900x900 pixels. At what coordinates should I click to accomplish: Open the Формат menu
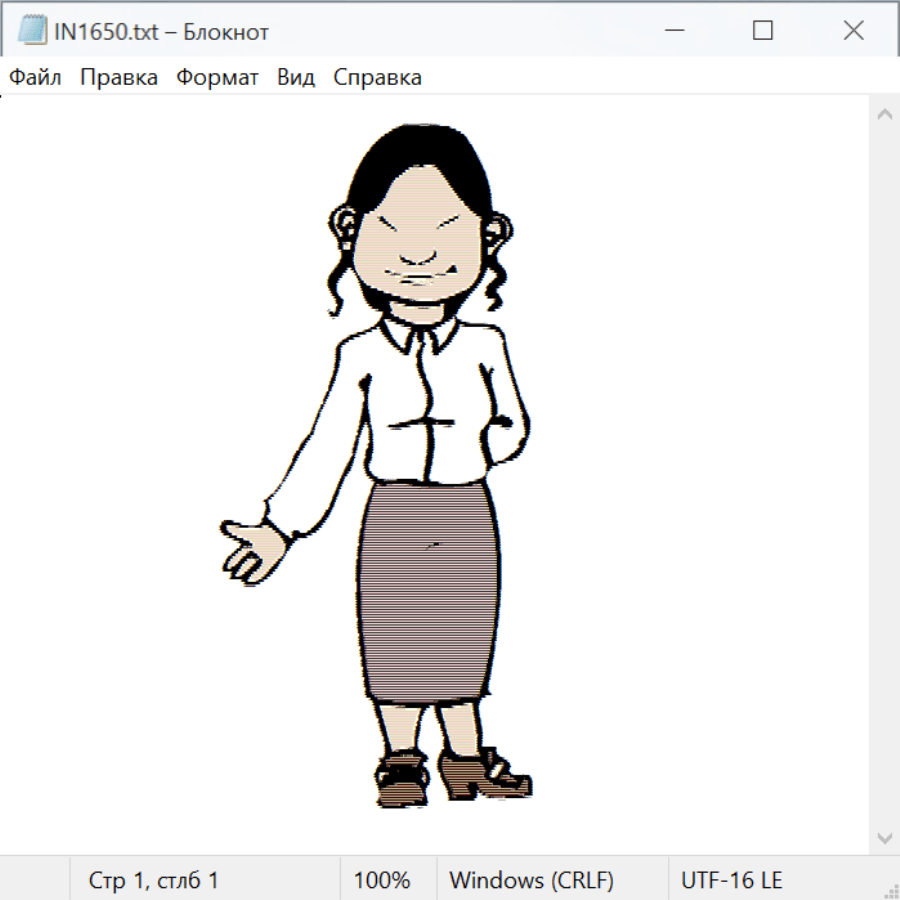[217, 78]
